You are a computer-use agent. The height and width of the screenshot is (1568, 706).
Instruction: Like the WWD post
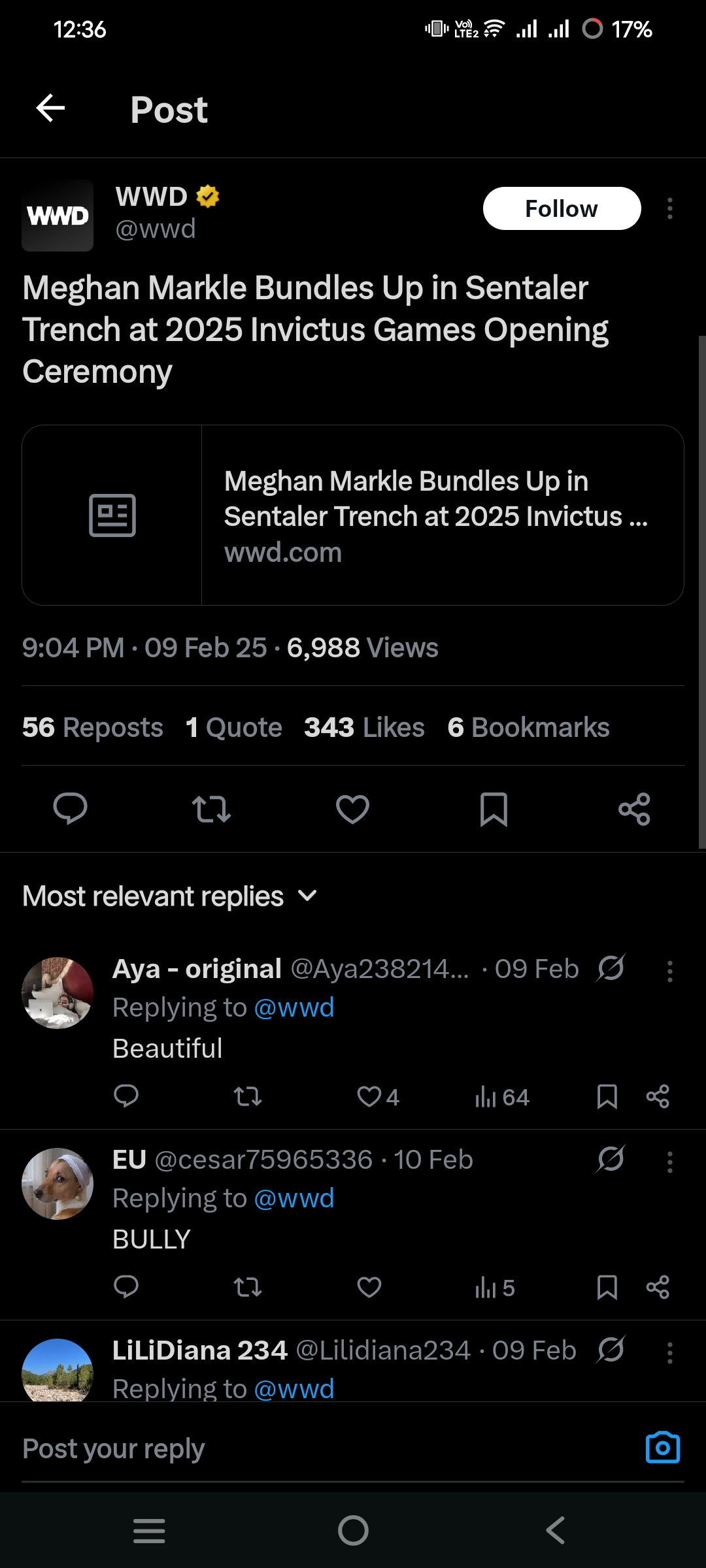352,809
